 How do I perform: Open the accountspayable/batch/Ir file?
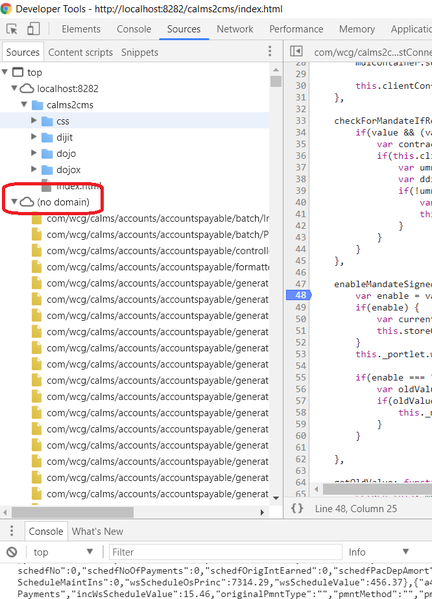click(x=157, y=219)
